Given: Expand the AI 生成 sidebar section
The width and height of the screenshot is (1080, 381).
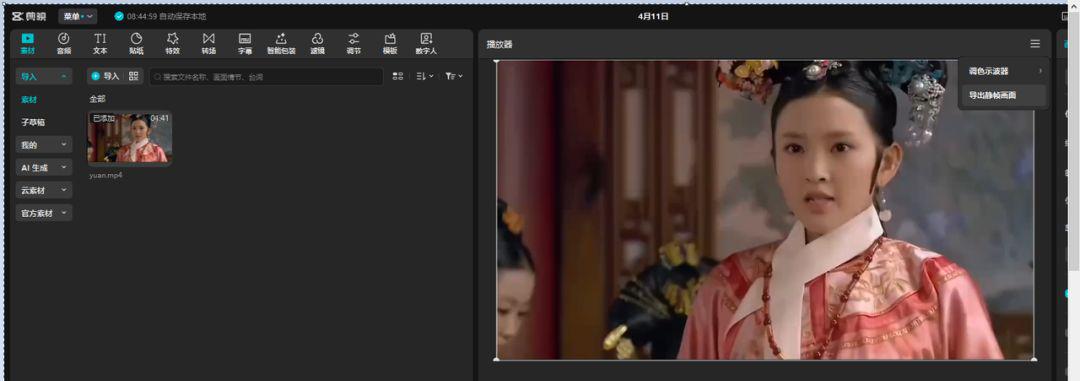Looking at the screenshot, I should point(44,167).
